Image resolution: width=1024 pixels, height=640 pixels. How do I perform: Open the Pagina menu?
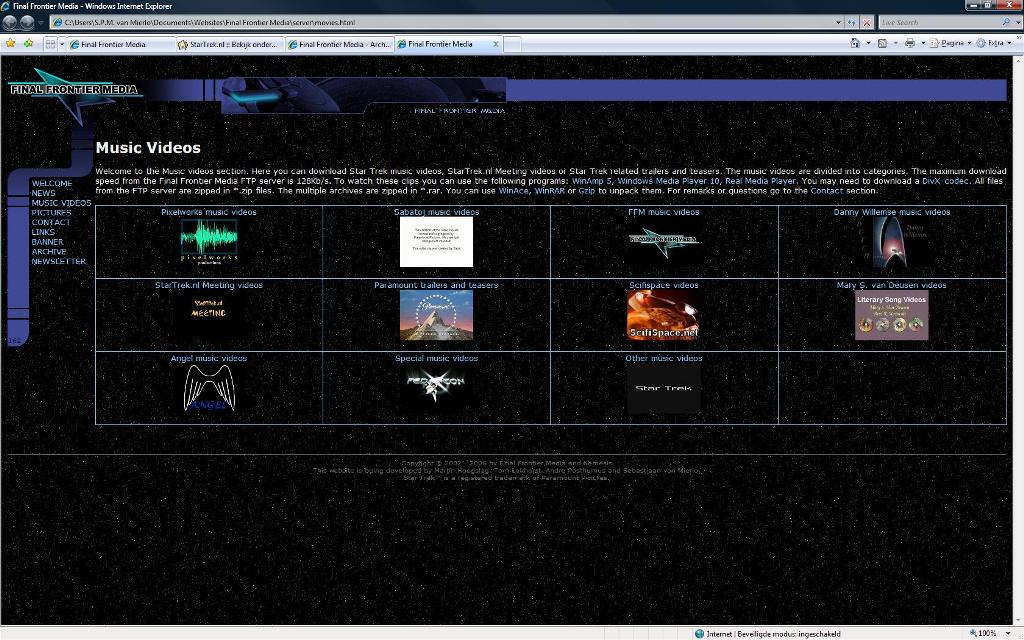click(950, 44)
